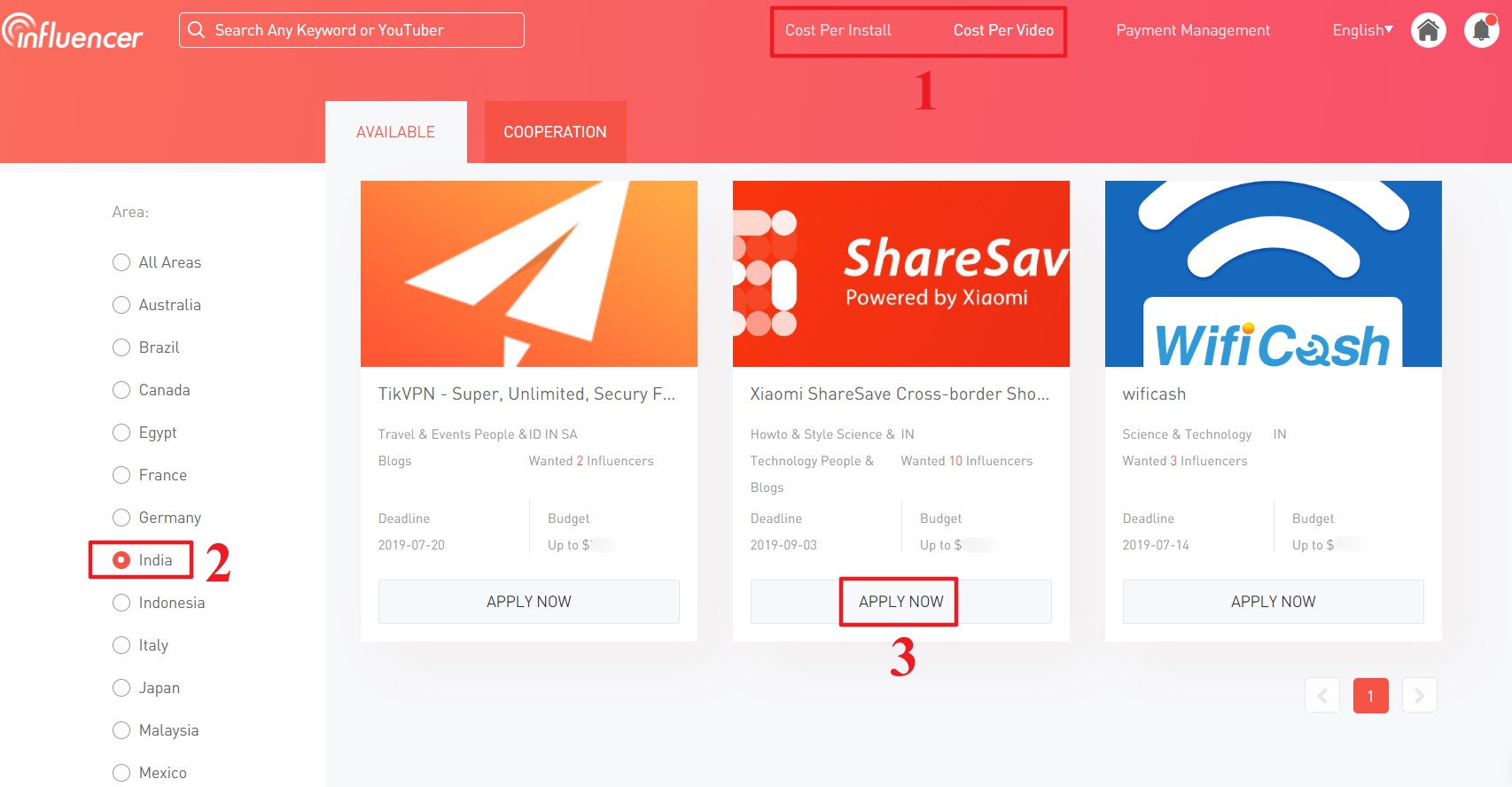Click Wanted 10 Influencers text
This screenshot has width=1512, height=787.
click(x=967, y=461)
